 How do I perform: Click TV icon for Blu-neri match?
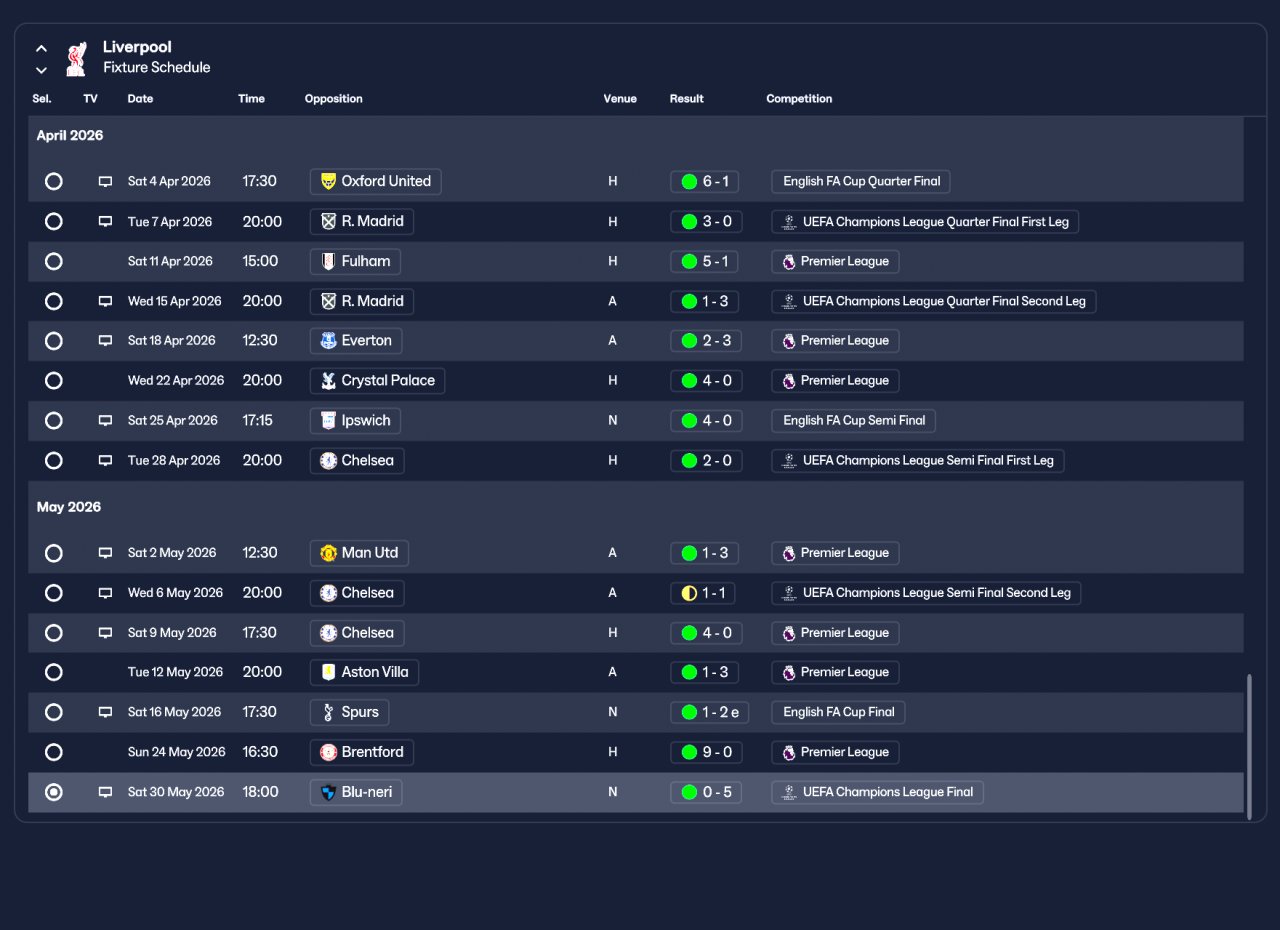point(105,792)
